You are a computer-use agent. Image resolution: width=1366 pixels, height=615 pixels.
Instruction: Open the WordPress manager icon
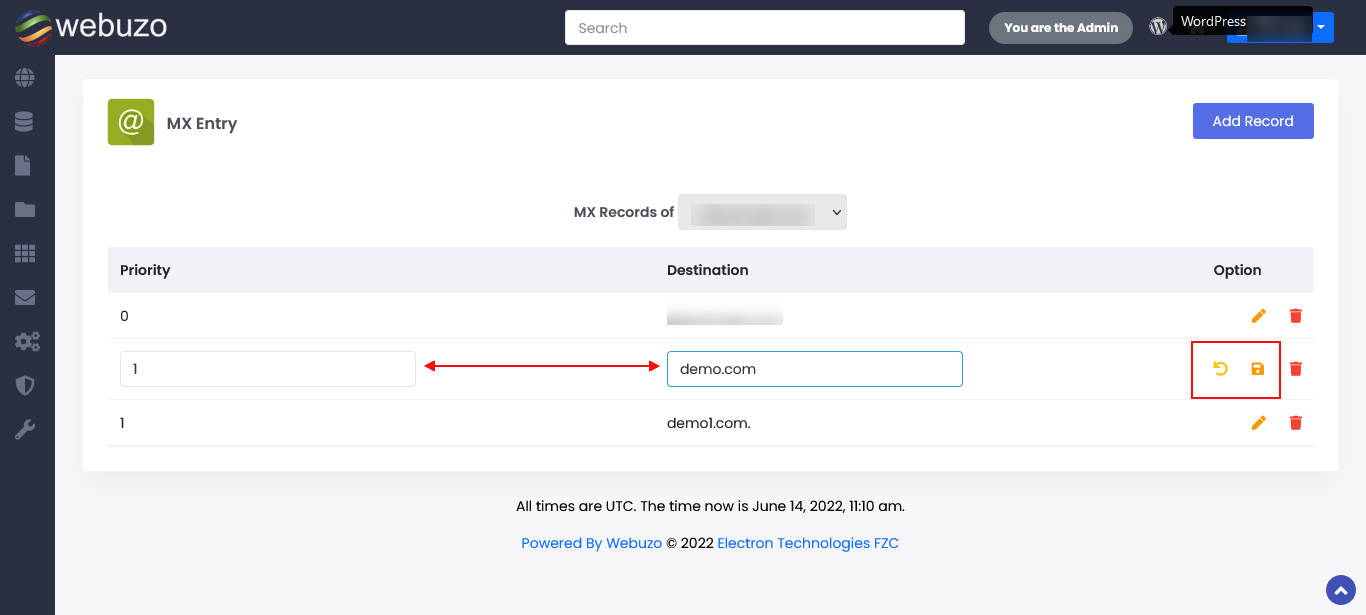(x=1158, y=27)
